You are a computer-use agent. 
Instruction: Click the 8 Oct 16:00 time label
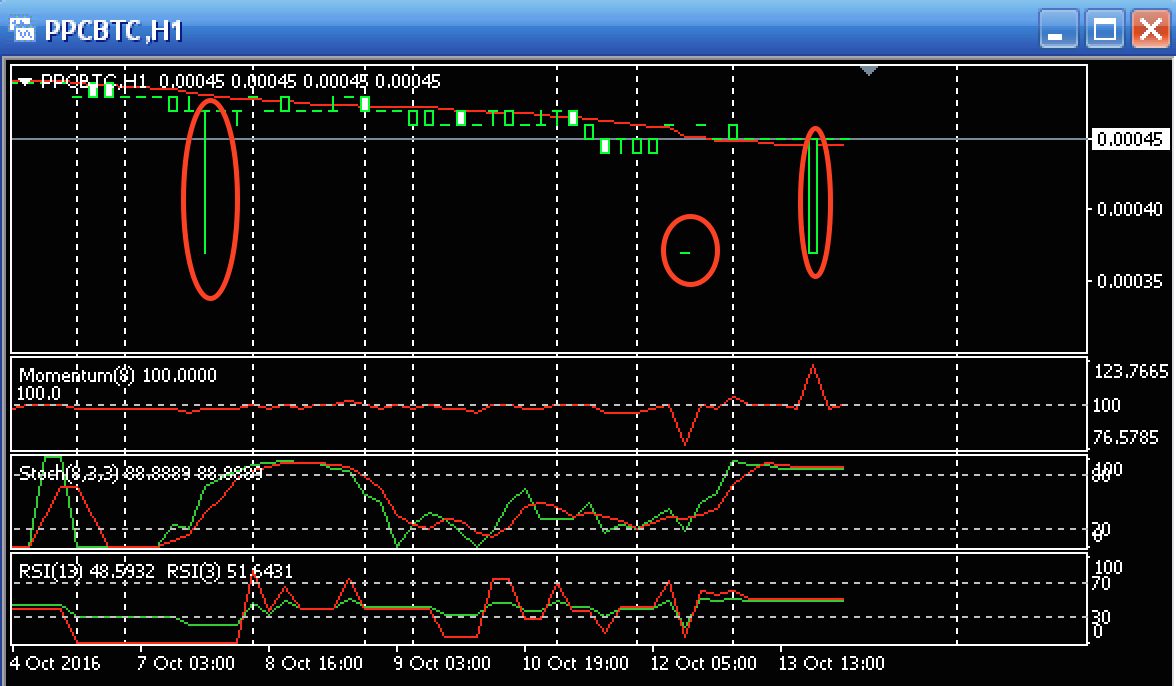[x=314, y=664]
